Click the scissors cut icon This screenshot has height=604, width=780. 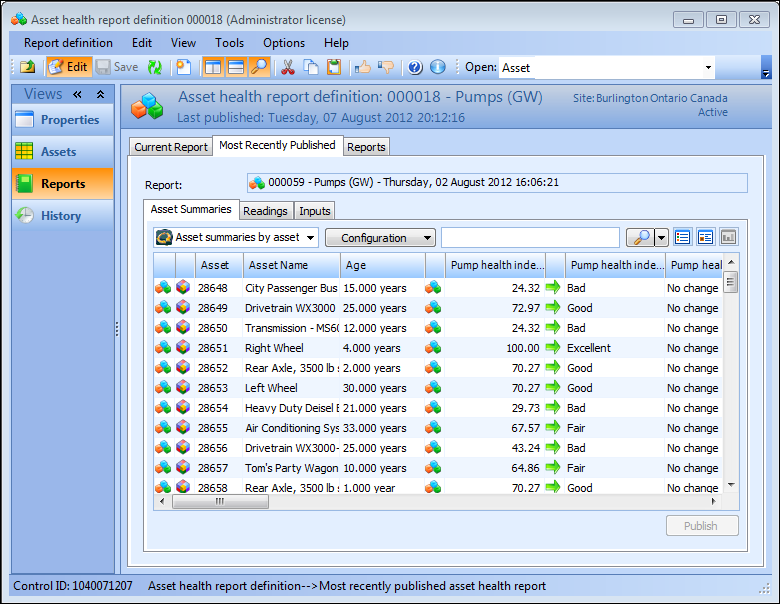(x=288, y=67)
